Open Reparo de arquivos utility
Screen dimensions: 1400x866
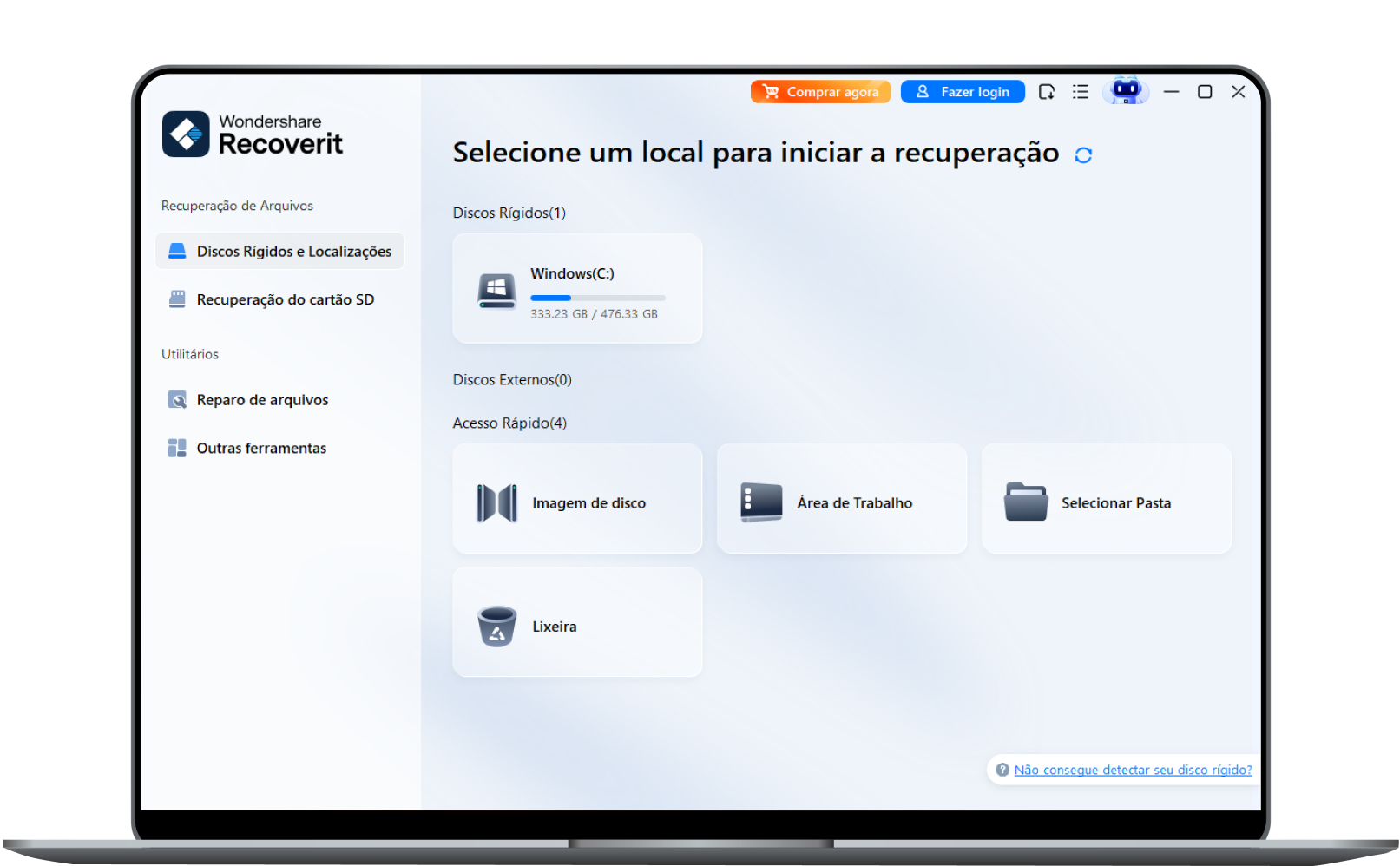[262, 400]
